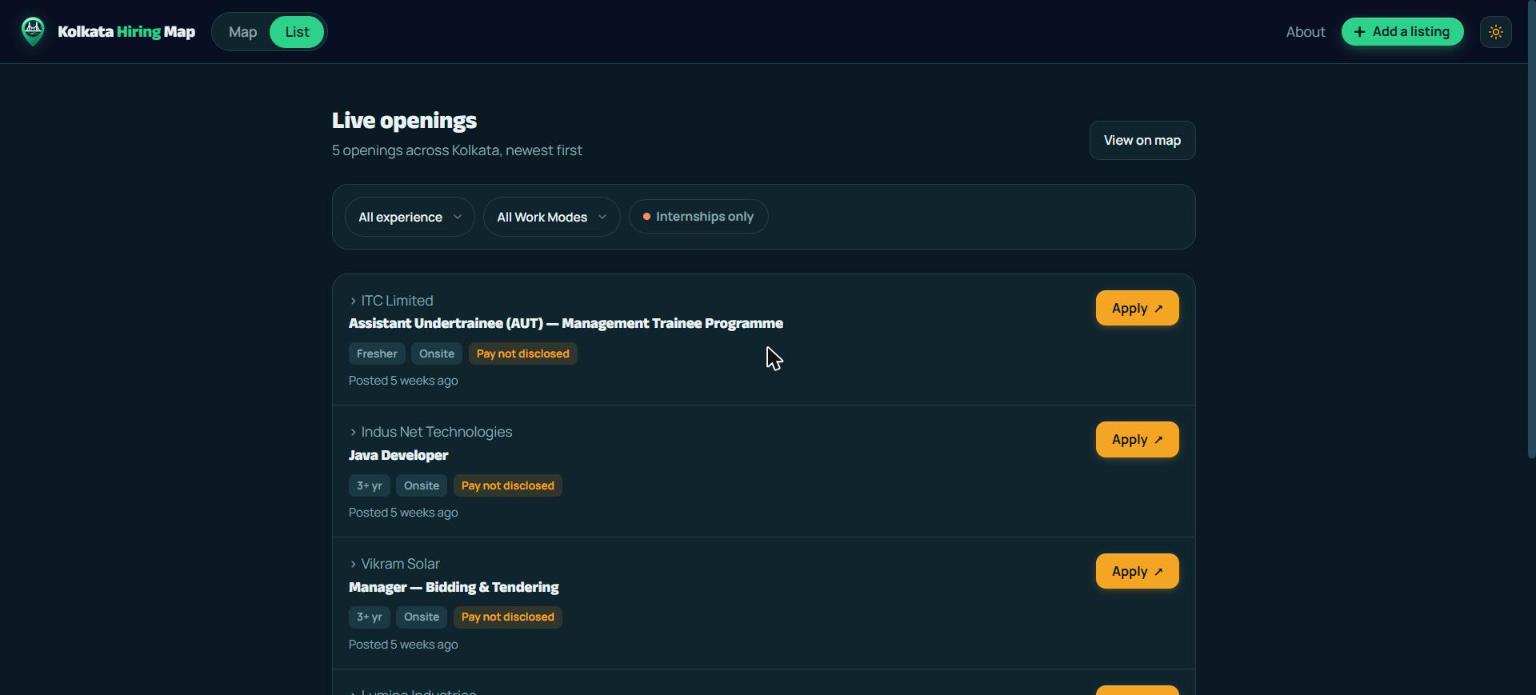
Task: Click Pay not disclosed tag on ITC listing
Action: (523, 354)
